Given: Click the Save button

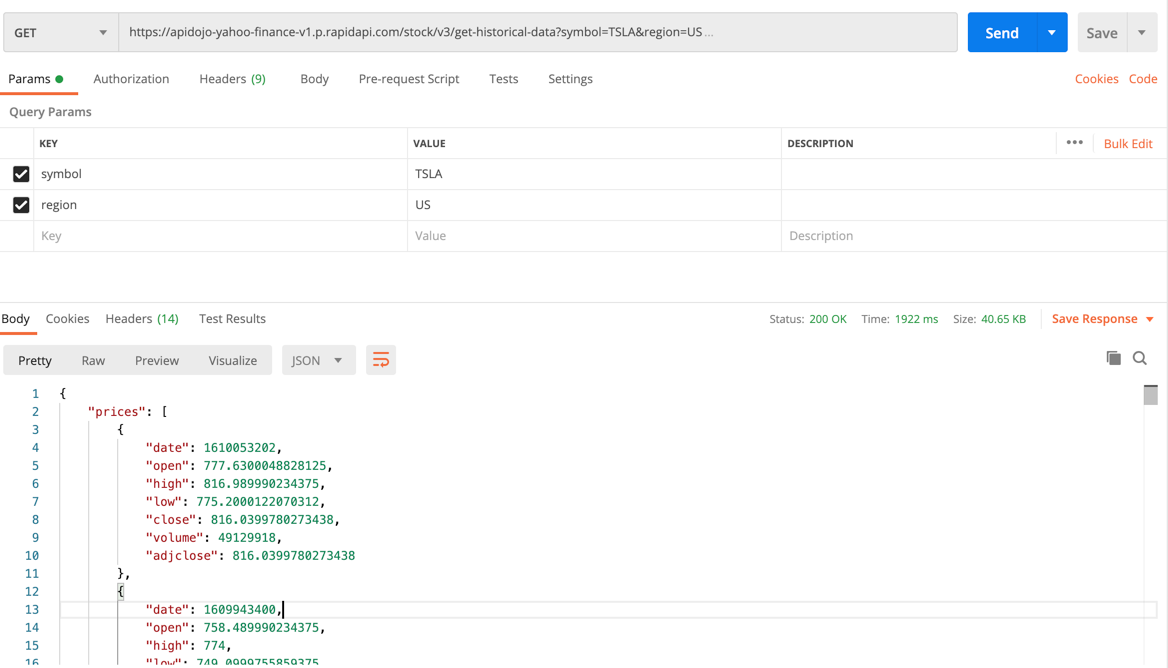Looking at the screenshot, I should [1102, 33].
